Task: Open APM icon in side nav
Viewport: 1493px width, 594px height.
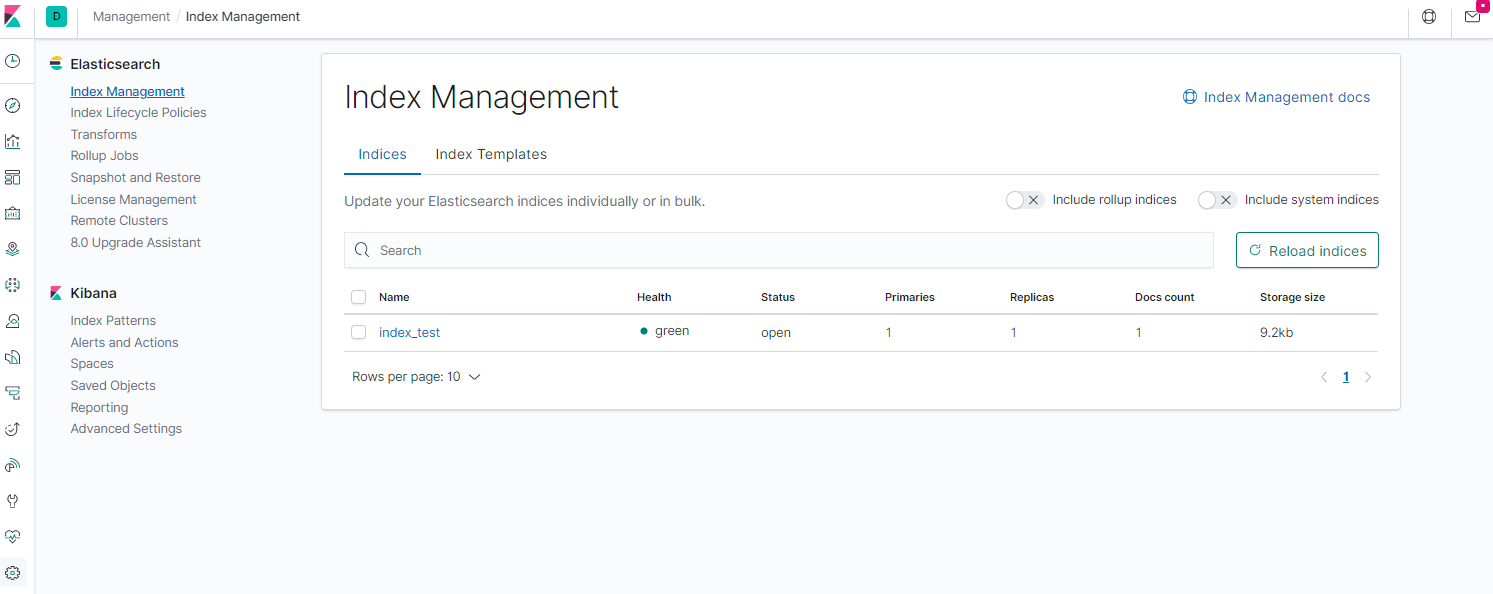Action: click(12, 393)
